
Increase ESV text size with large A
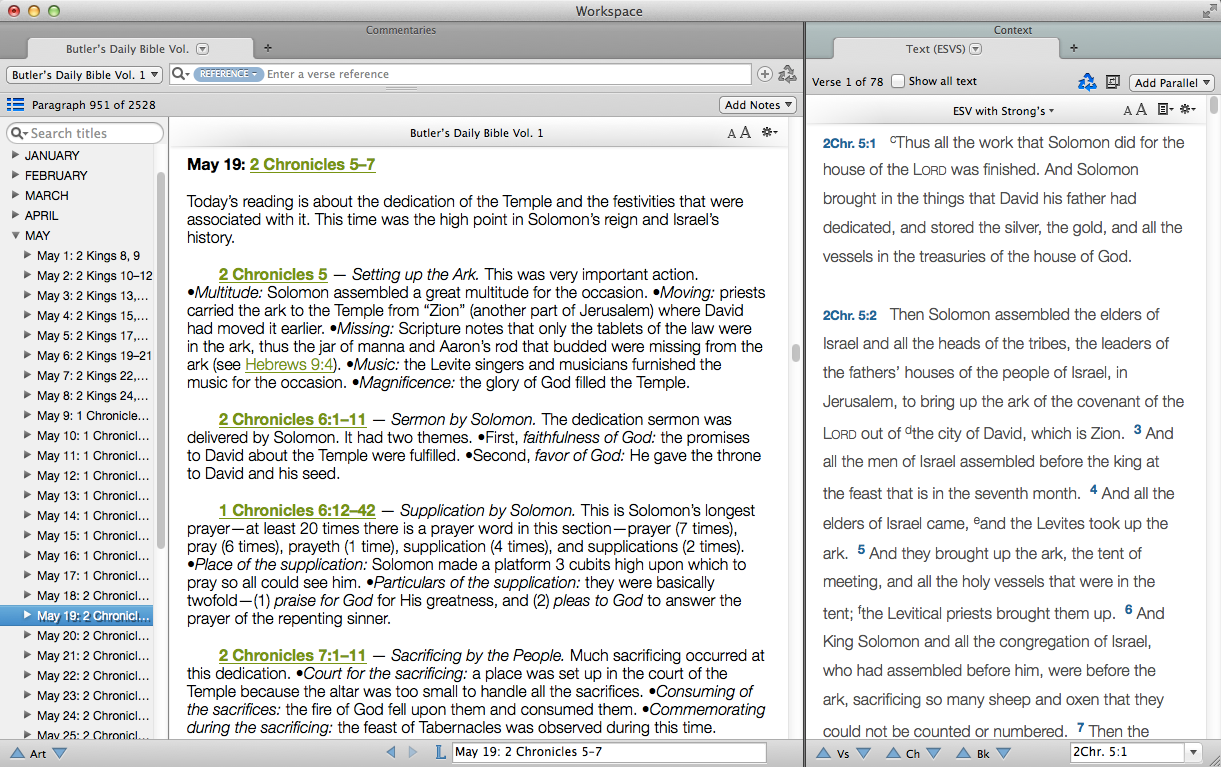pos(1141,110)
